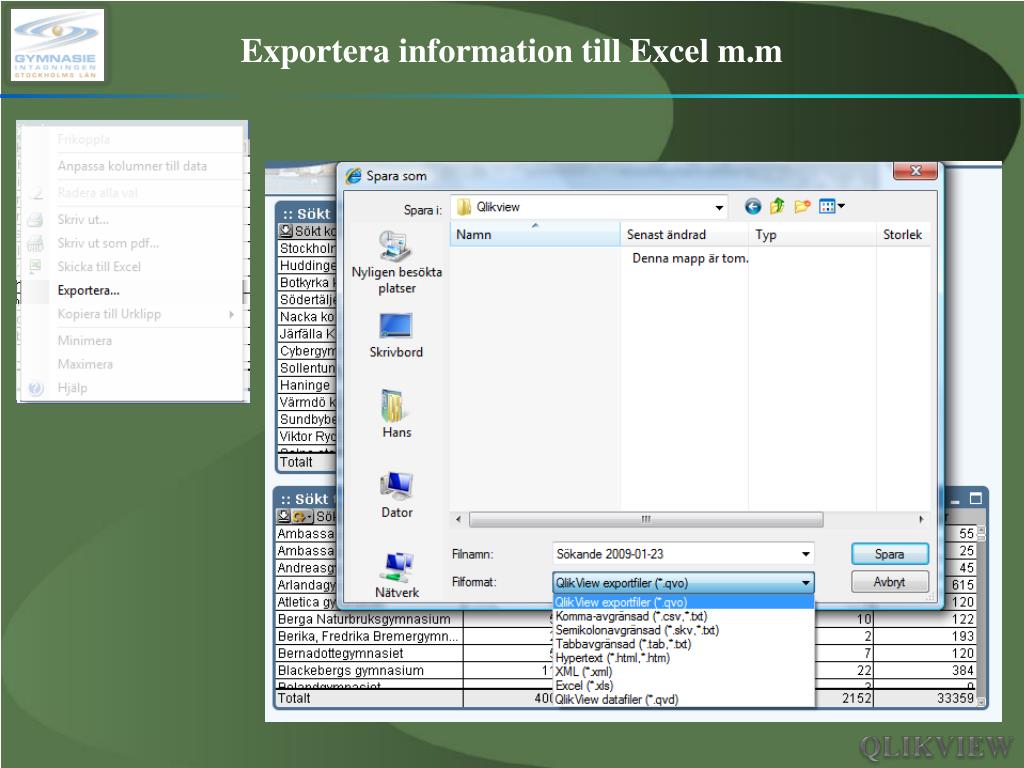Select QlikView datafiler (*.qvd) format

(683, 699)
